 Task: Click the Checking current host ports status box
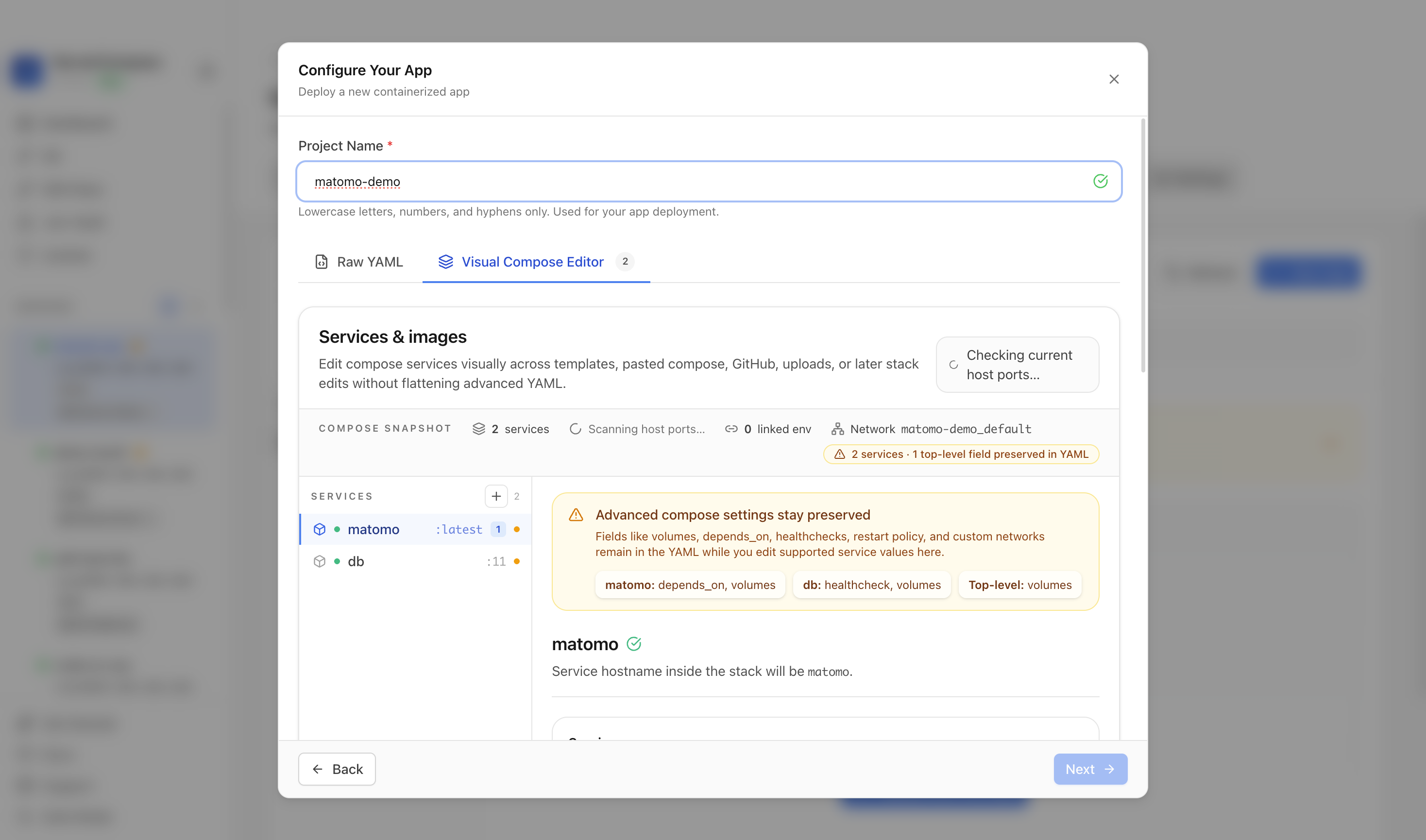(x=1017, y=365)
